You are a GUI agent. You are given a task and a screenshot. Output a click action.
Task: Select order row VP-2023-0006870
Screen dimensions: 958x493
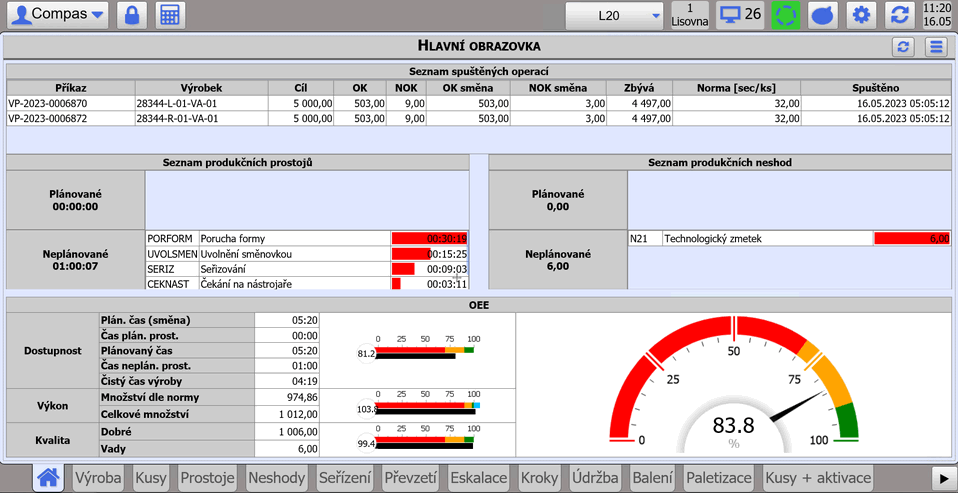click(478, 103)
